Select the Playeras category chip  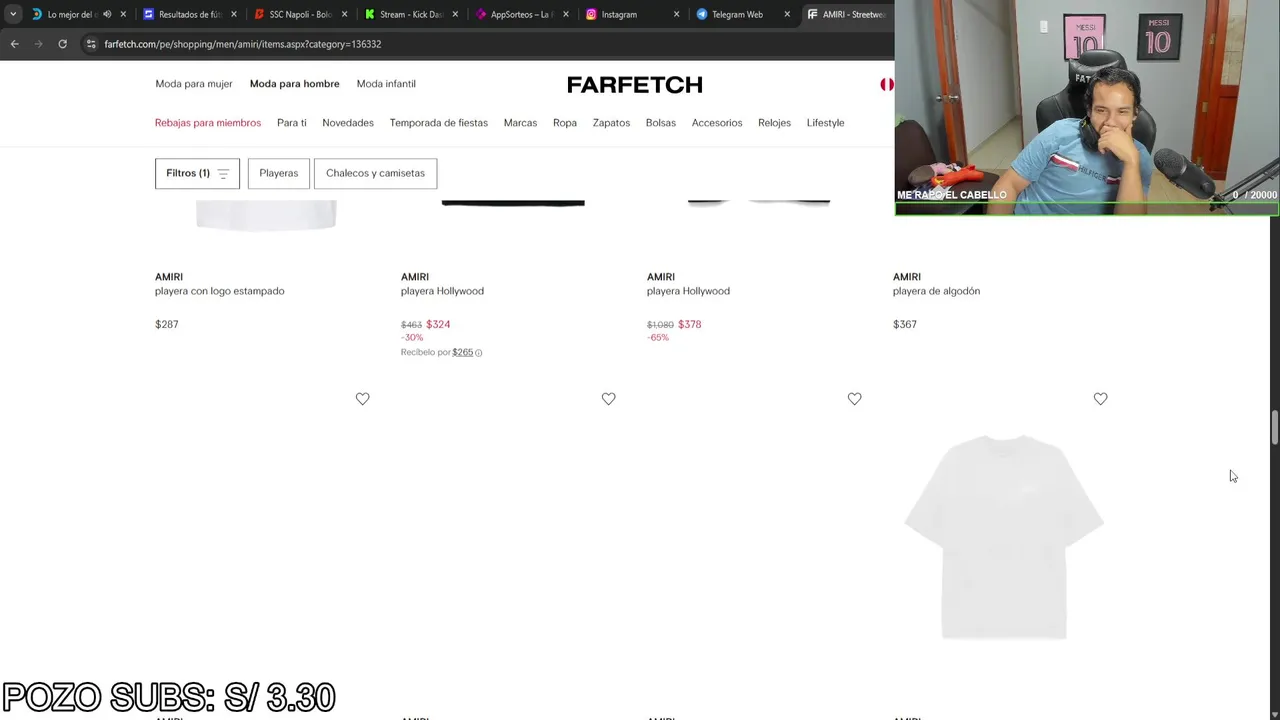[279, 173]
